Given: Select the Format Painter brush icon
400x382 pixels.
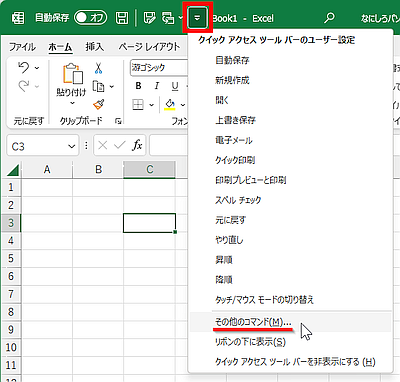Looking at the screenshot, I should [99, 104].
